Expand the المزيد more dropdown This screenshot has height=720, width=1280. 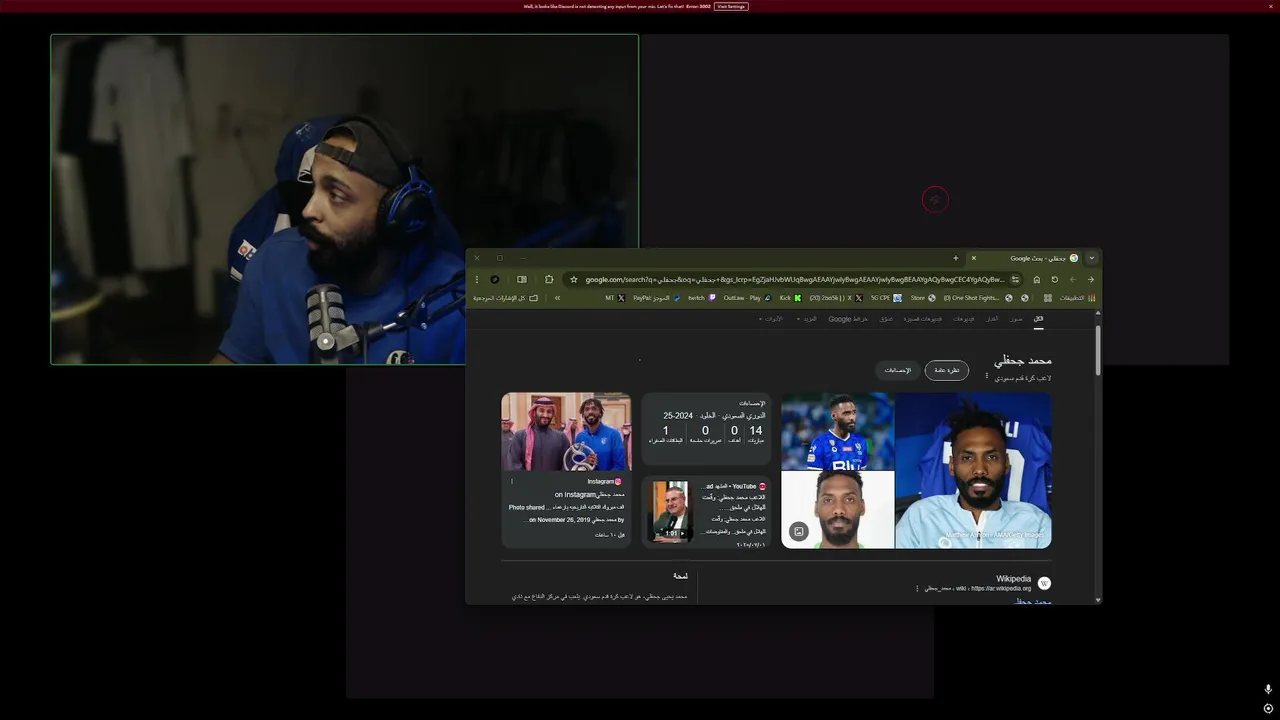coord(807,319)
